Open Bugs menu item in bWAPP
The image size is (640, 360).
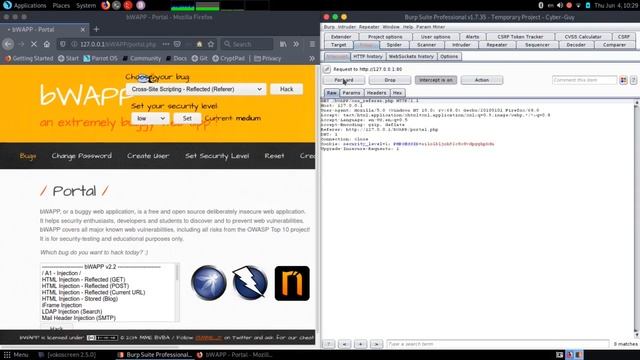tap(28, 156)
